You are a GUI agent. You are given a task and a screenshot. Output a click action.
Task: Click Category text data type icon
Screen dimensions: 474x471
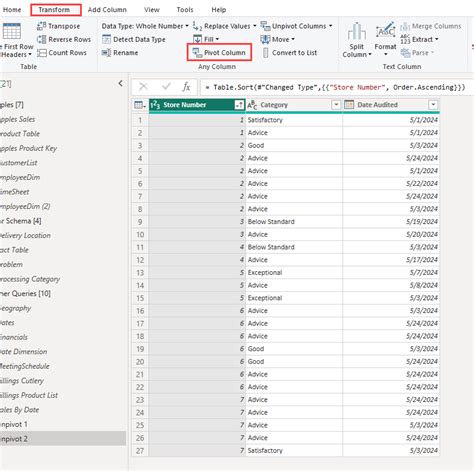coord(252,105)
